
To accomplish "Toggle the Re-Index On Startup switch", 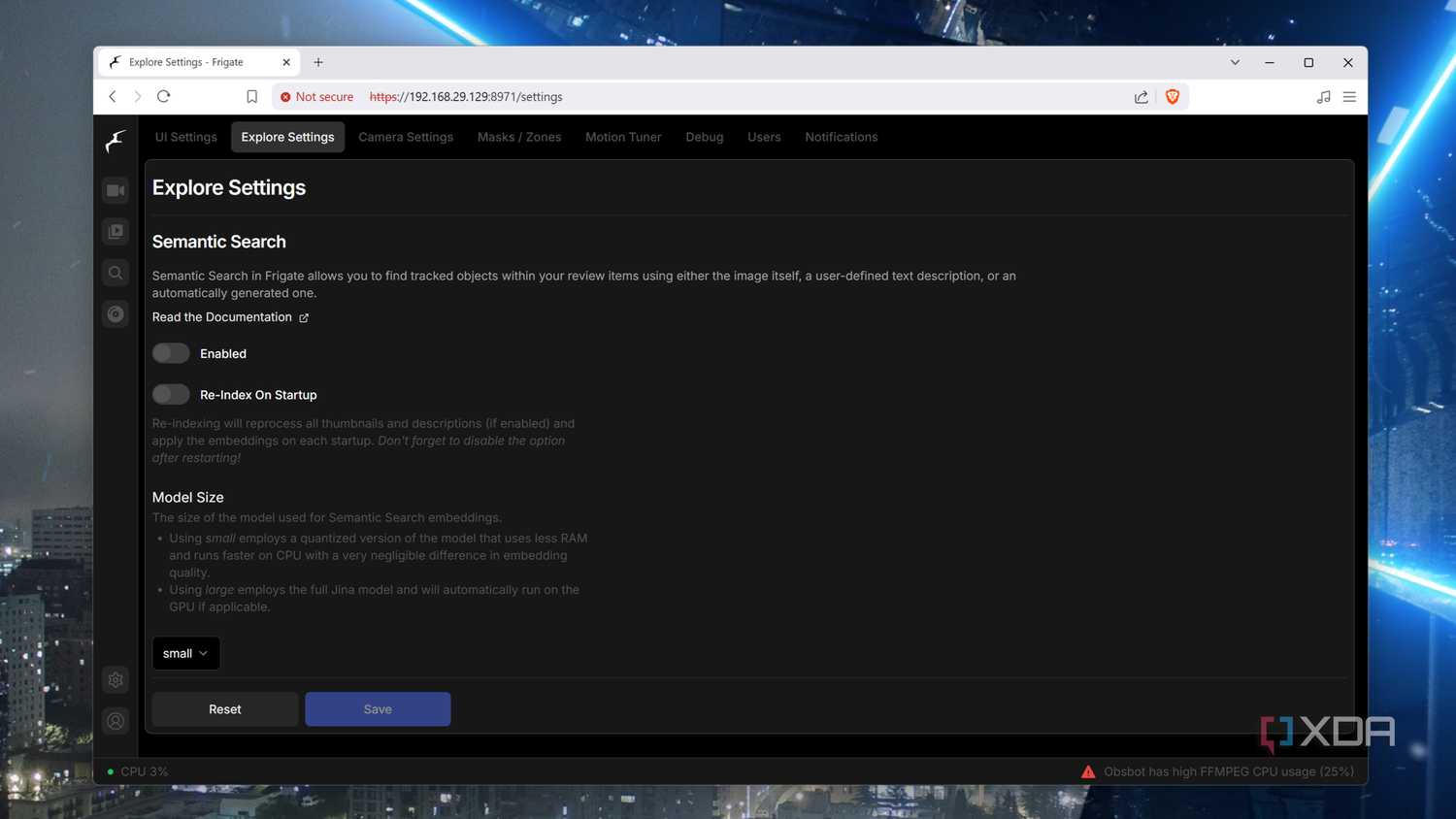I will pyautogui.click(x=171, y=394).
